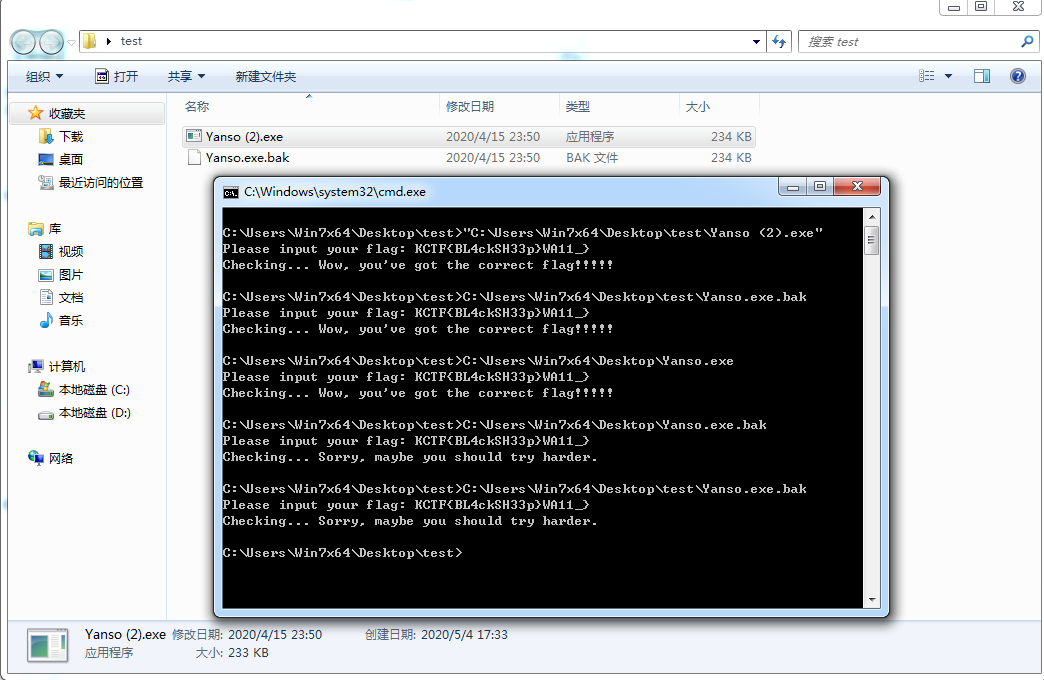Select 网络 in navigation pane
1044x680 pixels.
pyautogui.click(x=61, y=459)
